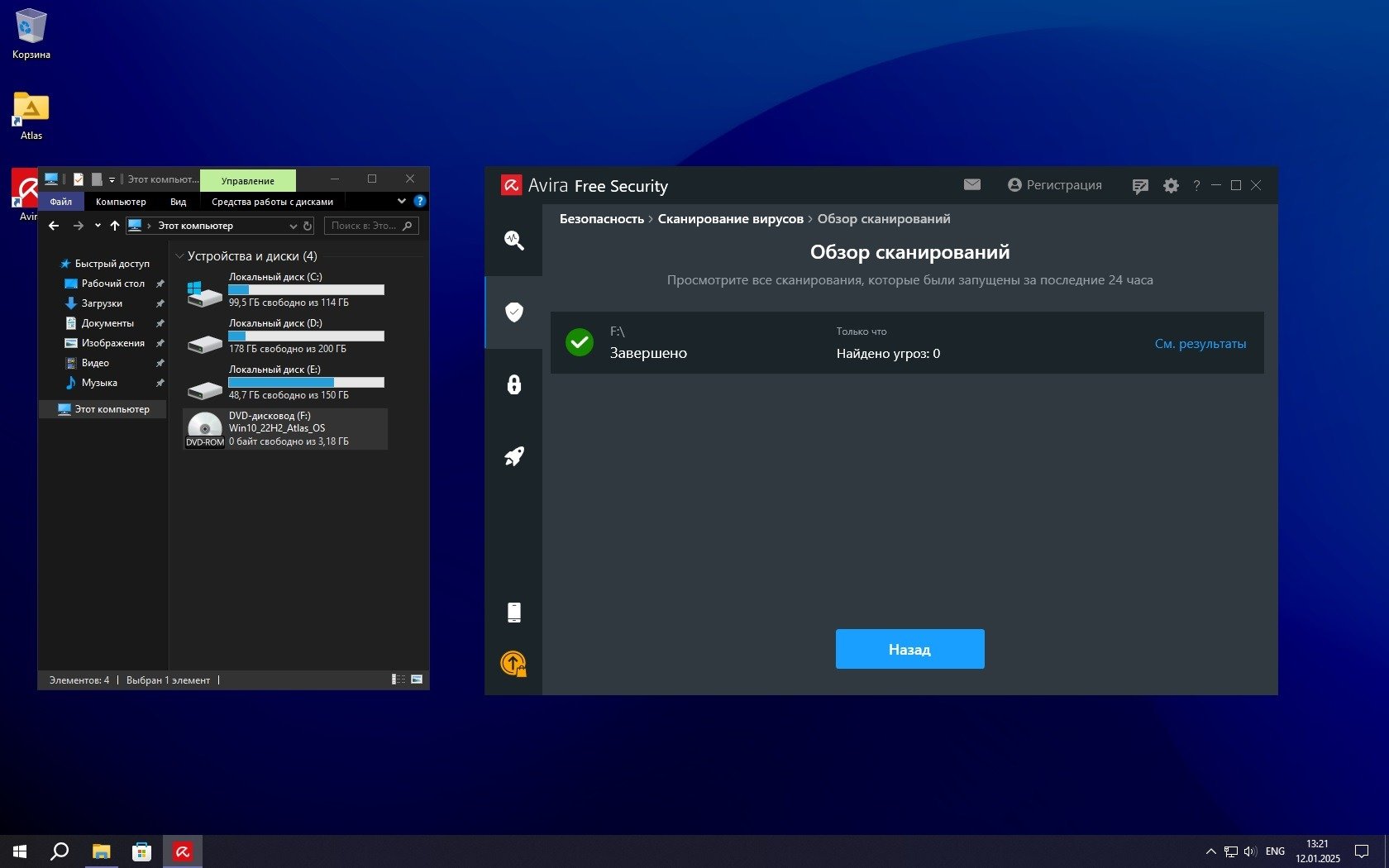Open the 'См. результаты' link

tap(1200, 344)
